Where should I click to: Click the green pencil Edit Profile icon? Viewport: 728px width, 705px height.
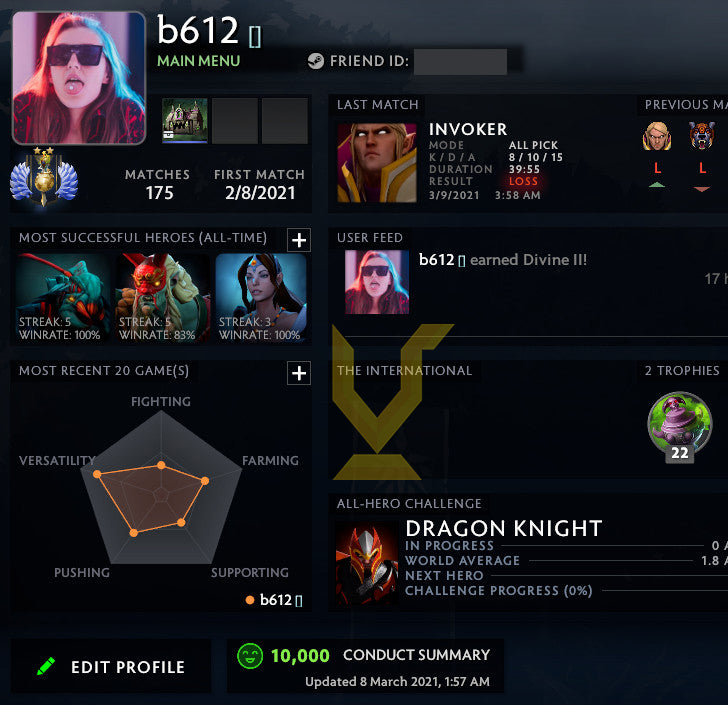coord(46,666)
